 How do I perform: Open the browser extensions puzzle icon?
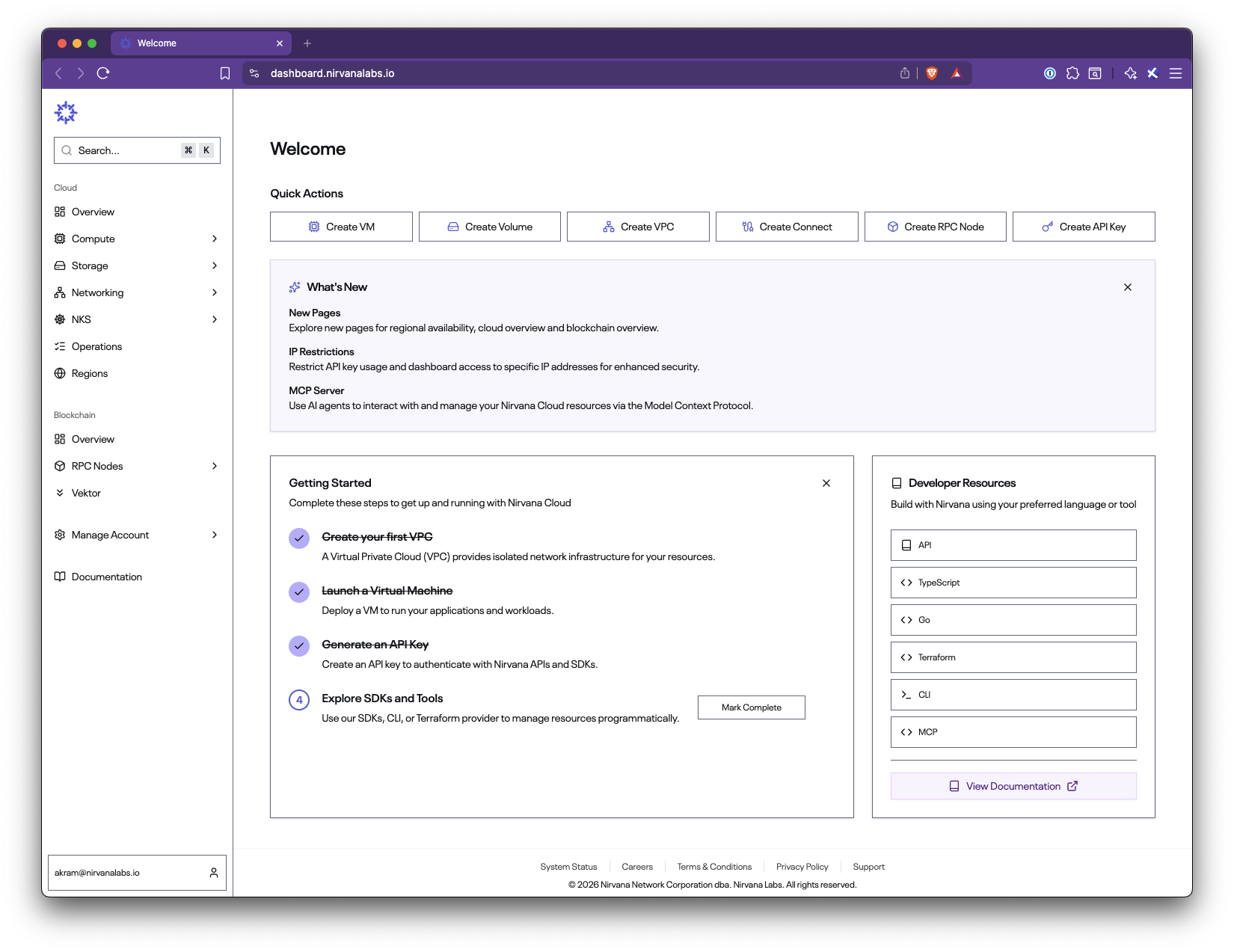(x=1072, y=73)
